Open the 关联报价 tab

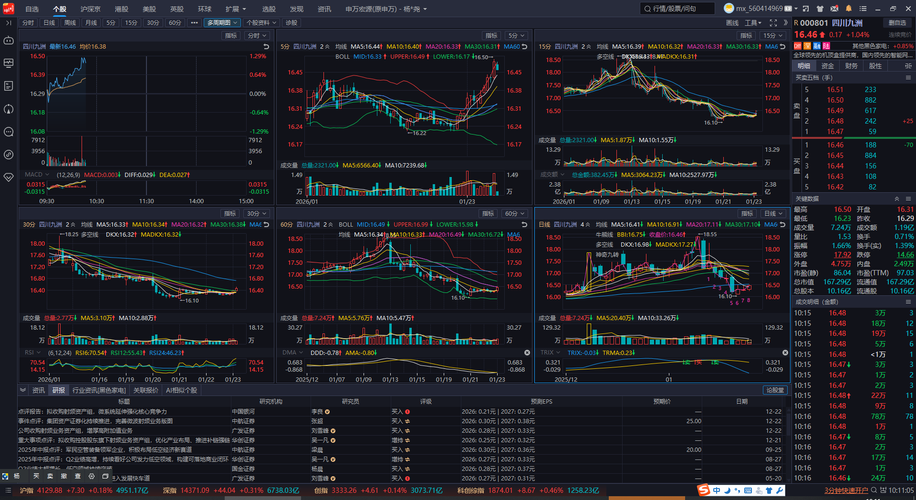pos(145,390)
